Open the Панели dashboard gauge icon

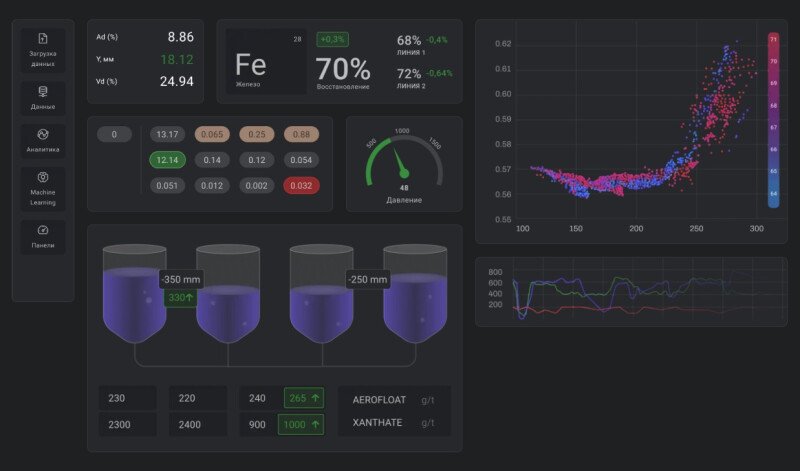tap(43, 230)
